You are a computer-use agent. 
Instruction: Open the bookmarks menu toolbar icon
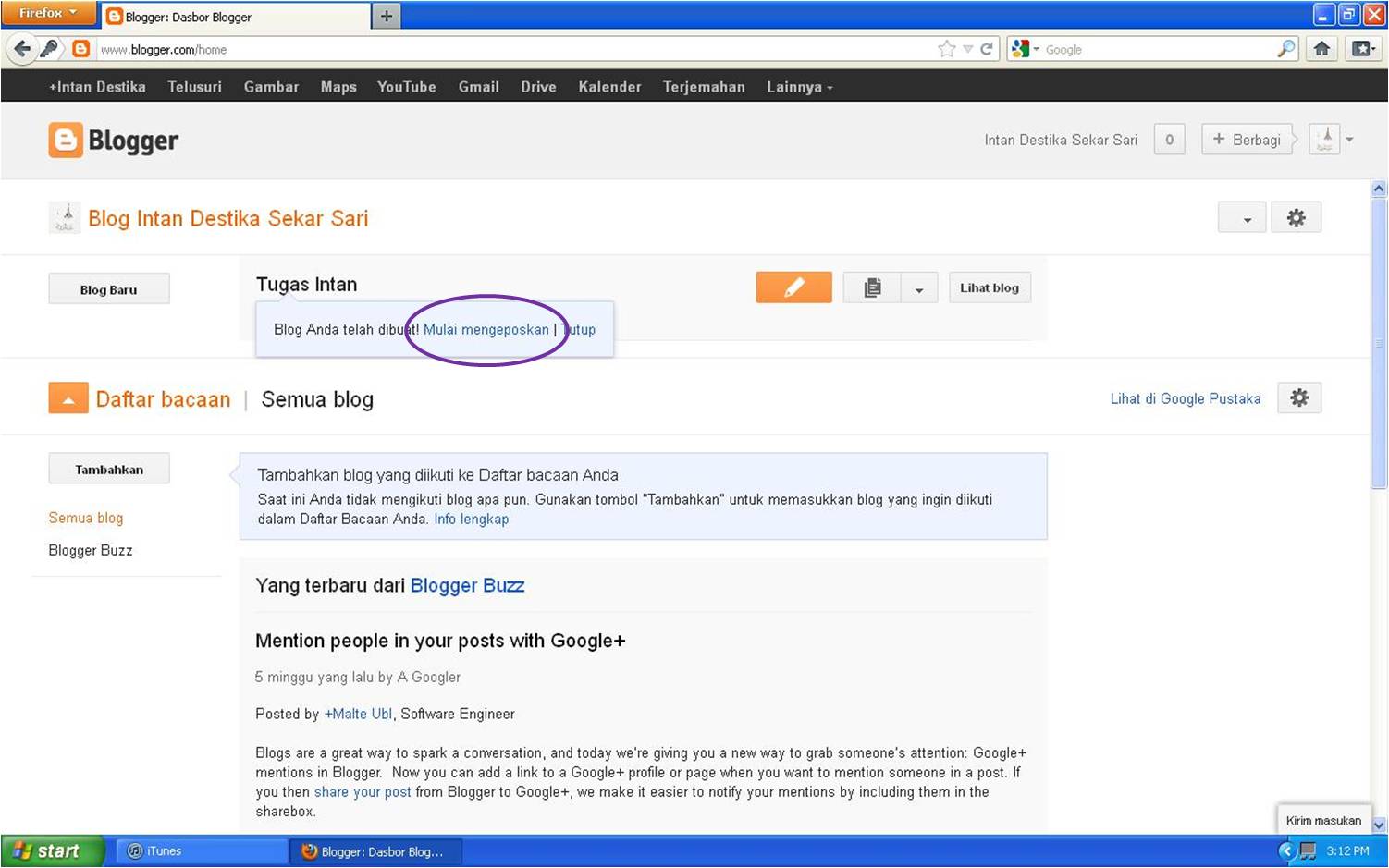click(1363, 49)
